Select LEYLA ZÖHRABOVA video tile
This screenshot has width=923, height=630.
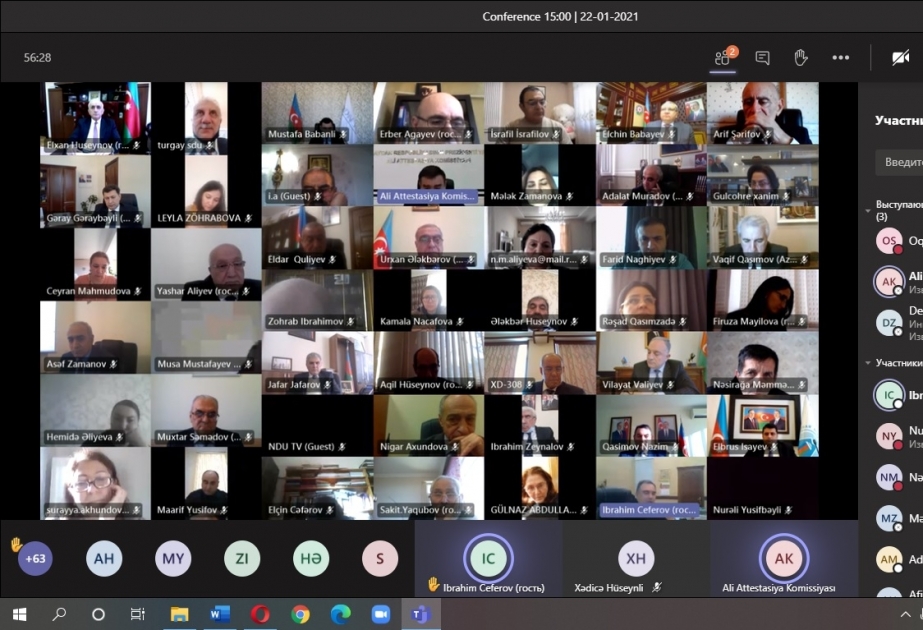click(206, 191)
